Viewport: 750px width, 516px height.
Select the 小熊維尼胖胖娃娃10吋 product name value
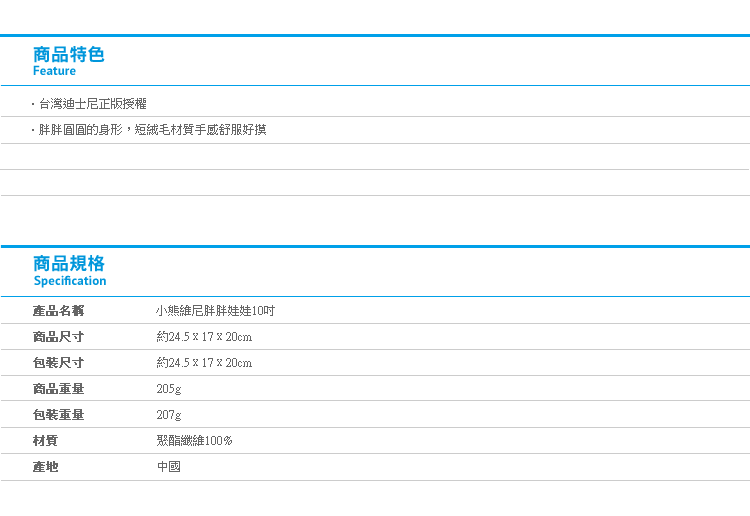pos(215,311)
